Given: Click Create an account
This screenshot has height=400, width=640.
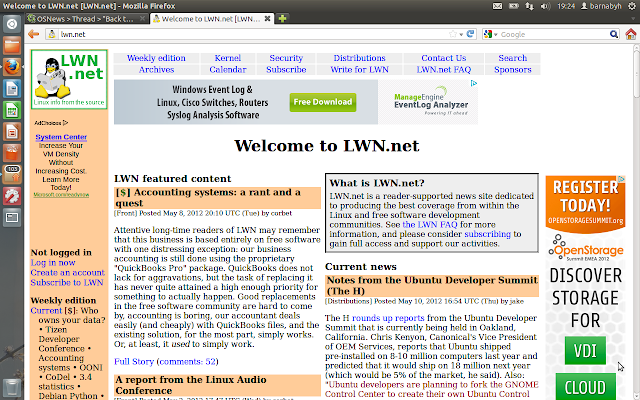Looking at the screenshot, I should (67, 273).
